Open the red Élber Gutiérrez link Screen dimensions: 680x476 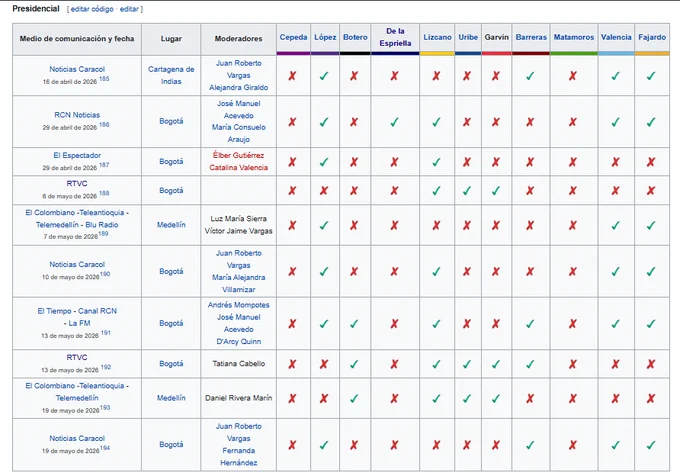click(x=238, y=155)
